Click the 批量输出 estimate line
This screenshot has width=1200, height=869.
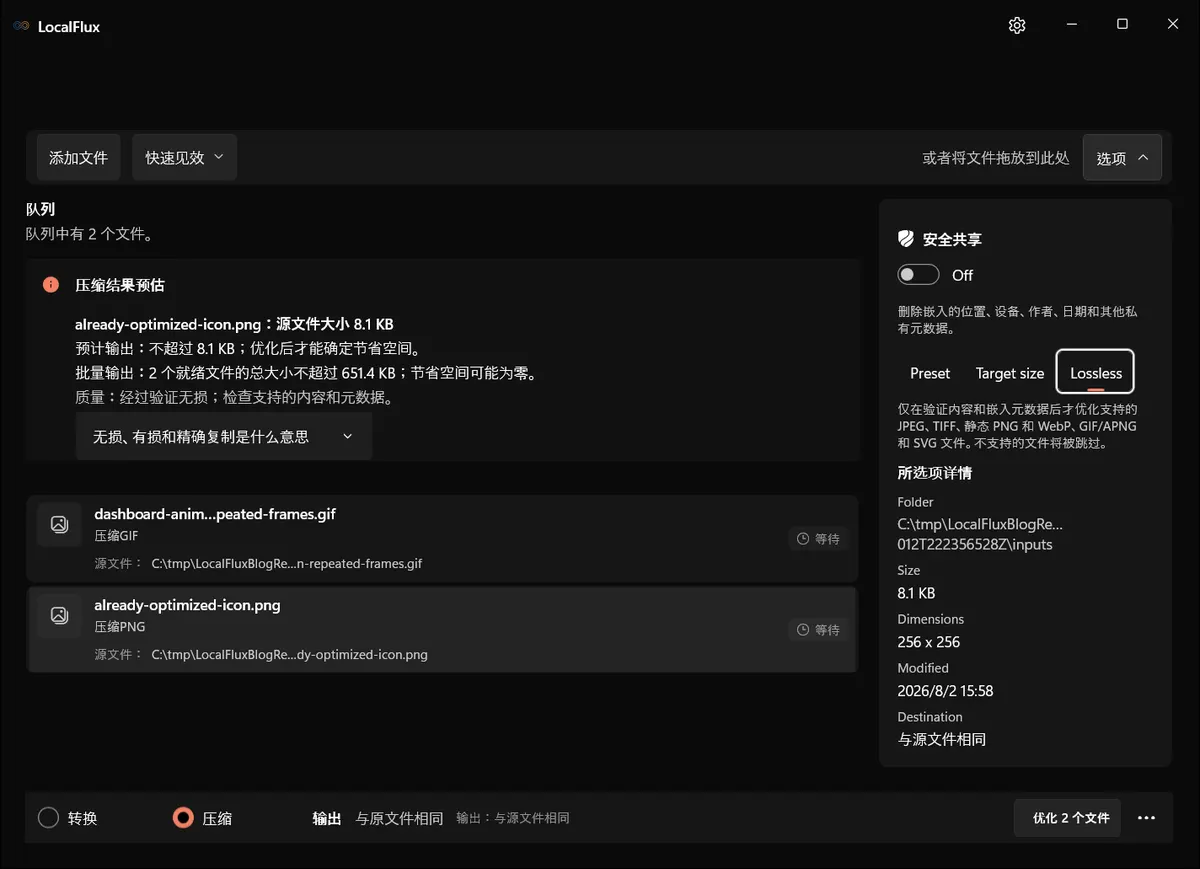point(307,373)
